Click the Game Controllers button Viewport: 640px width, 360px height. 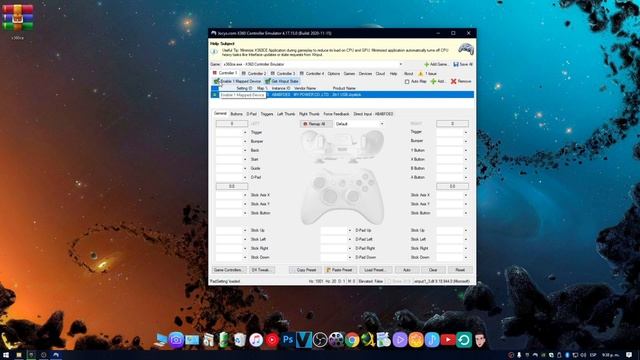[229, 270]
